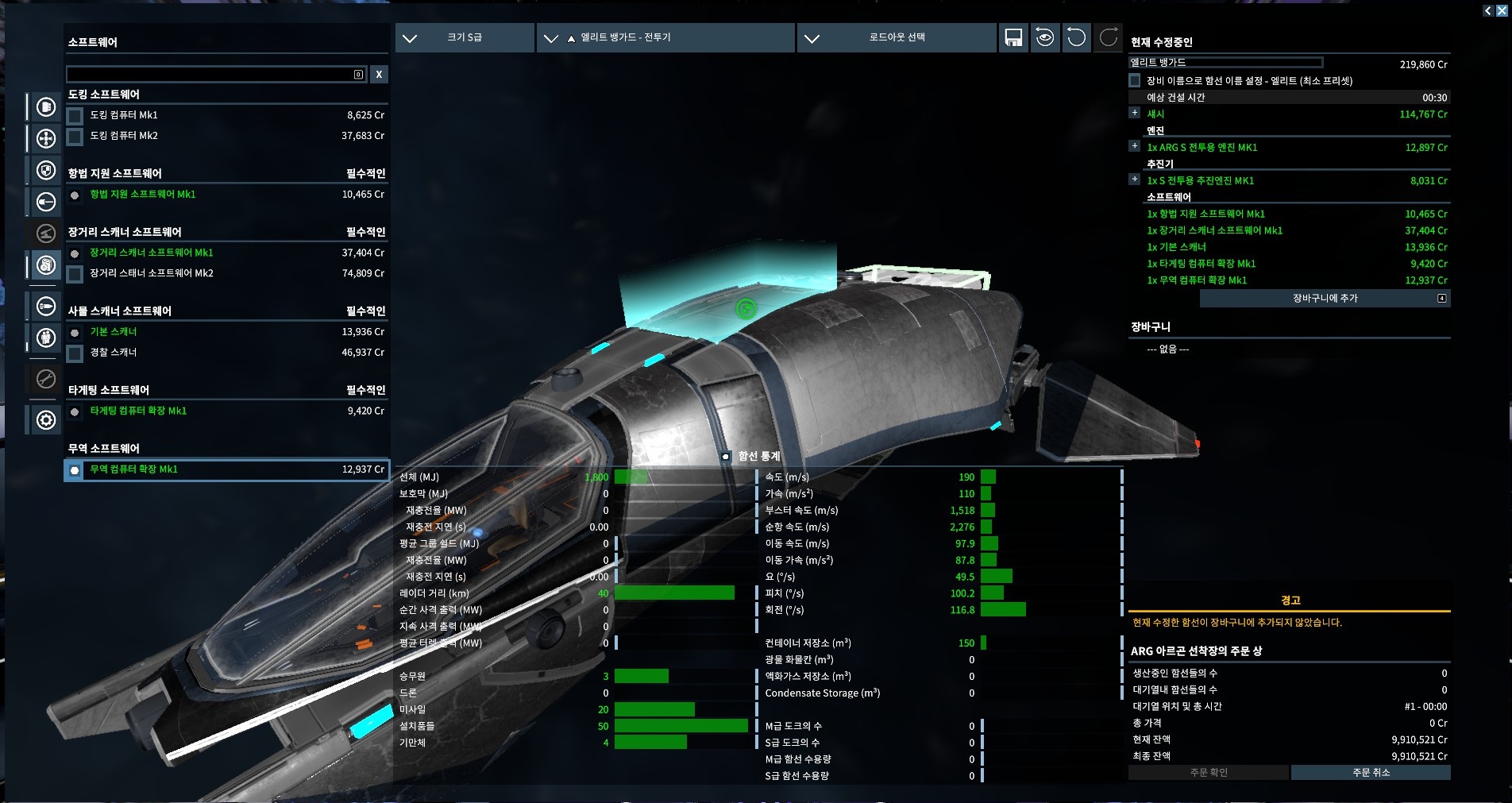Click 1x 항법 지원 소프트웨어 Mk1 in summary
1512x803 pixels.
coord(1205,214)
